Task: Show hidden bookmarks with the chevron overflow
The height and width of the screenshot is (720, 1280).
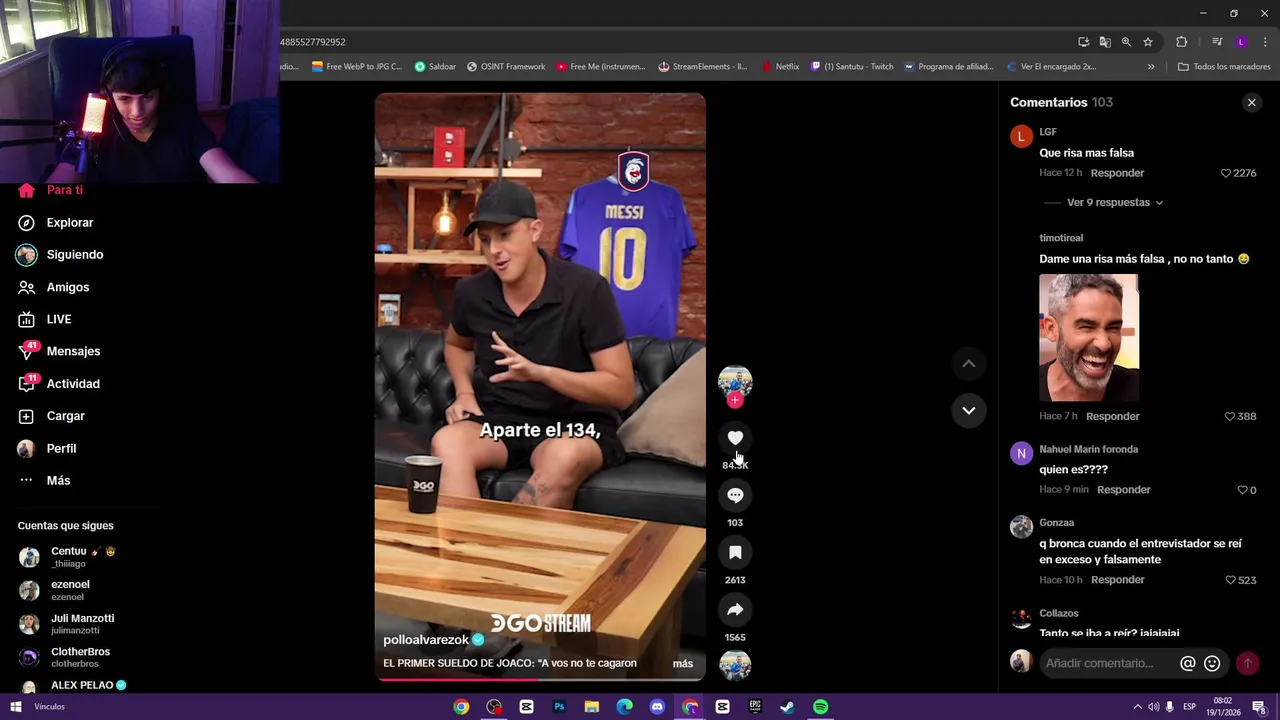Action: click(1150, 67)
